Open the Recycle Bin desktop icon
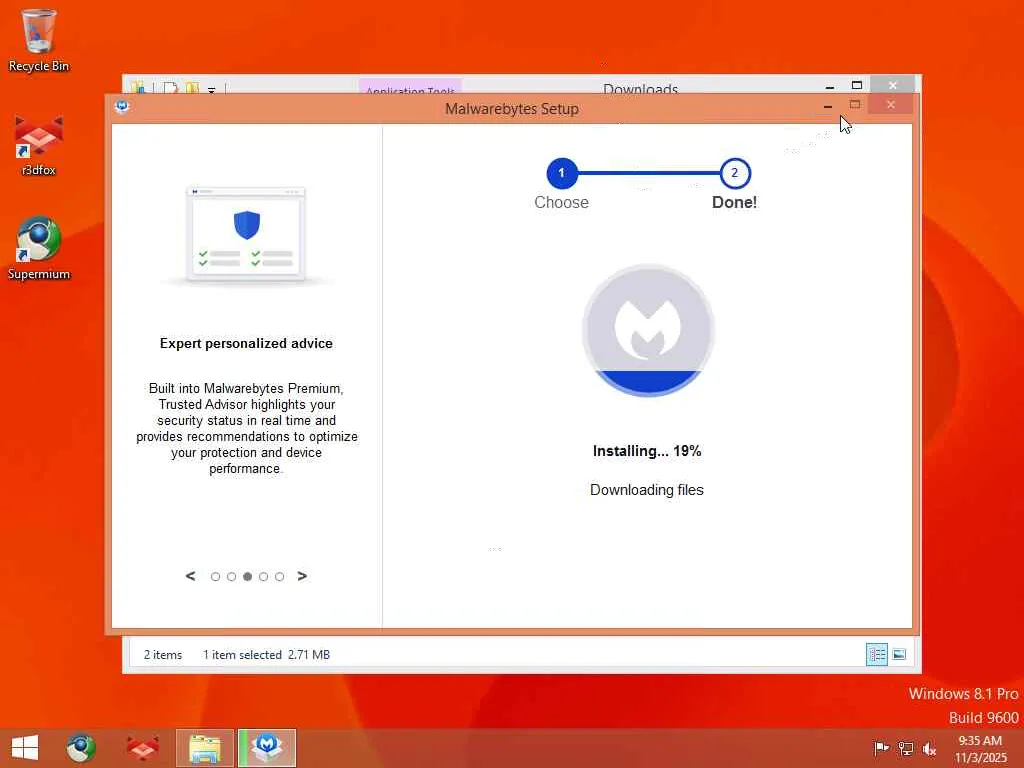The image size is (1024, 768). (x=39, y=40)
